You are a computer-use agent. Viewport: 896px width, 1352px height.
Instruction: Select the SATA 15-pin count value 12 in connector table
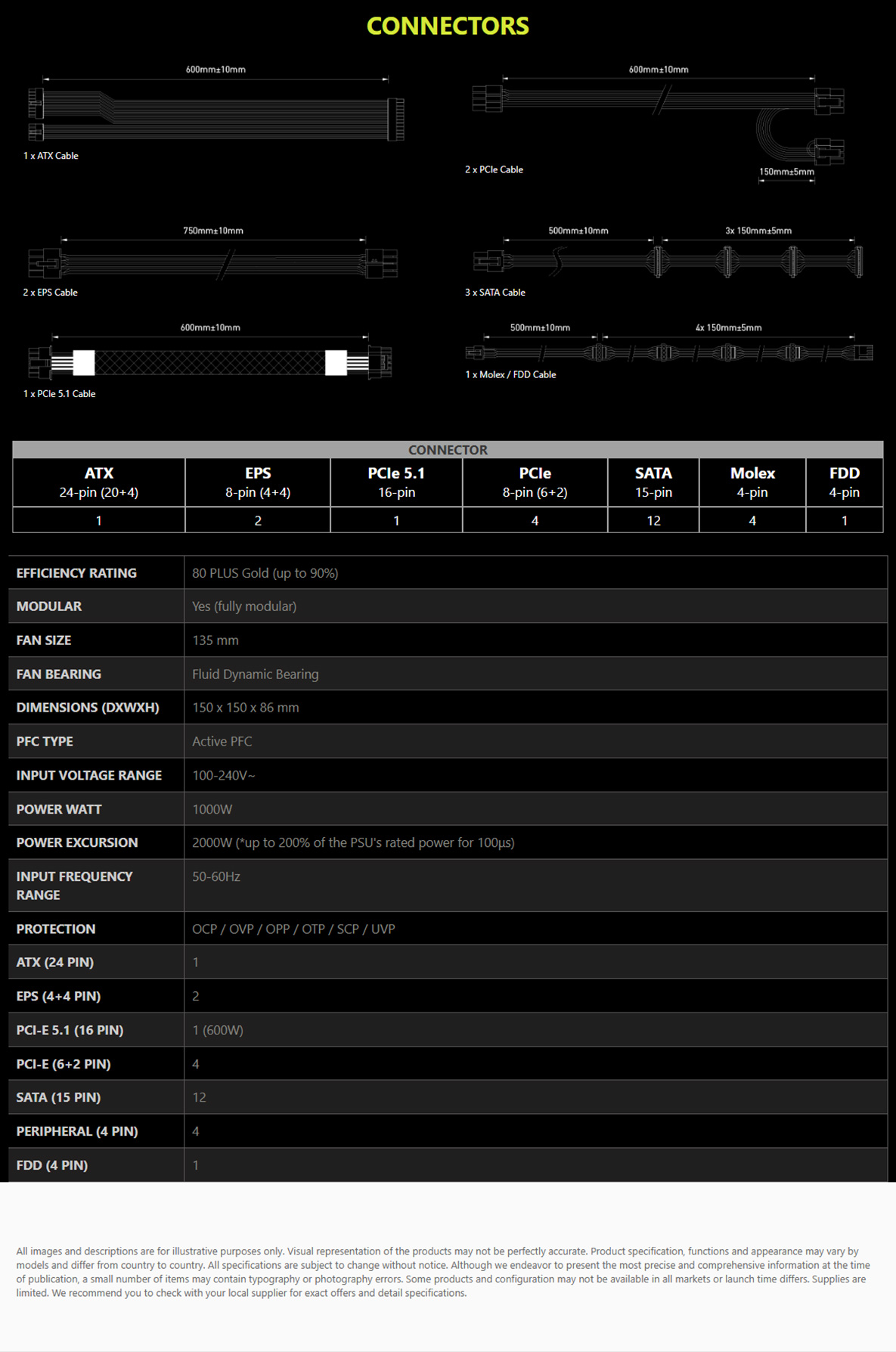653,520
